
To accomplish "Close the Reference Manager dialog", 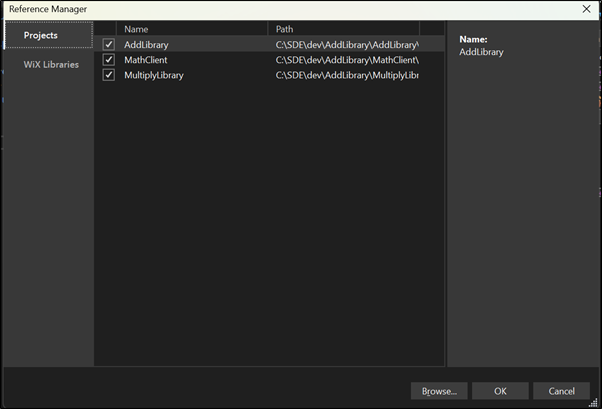I will point(586,9).
